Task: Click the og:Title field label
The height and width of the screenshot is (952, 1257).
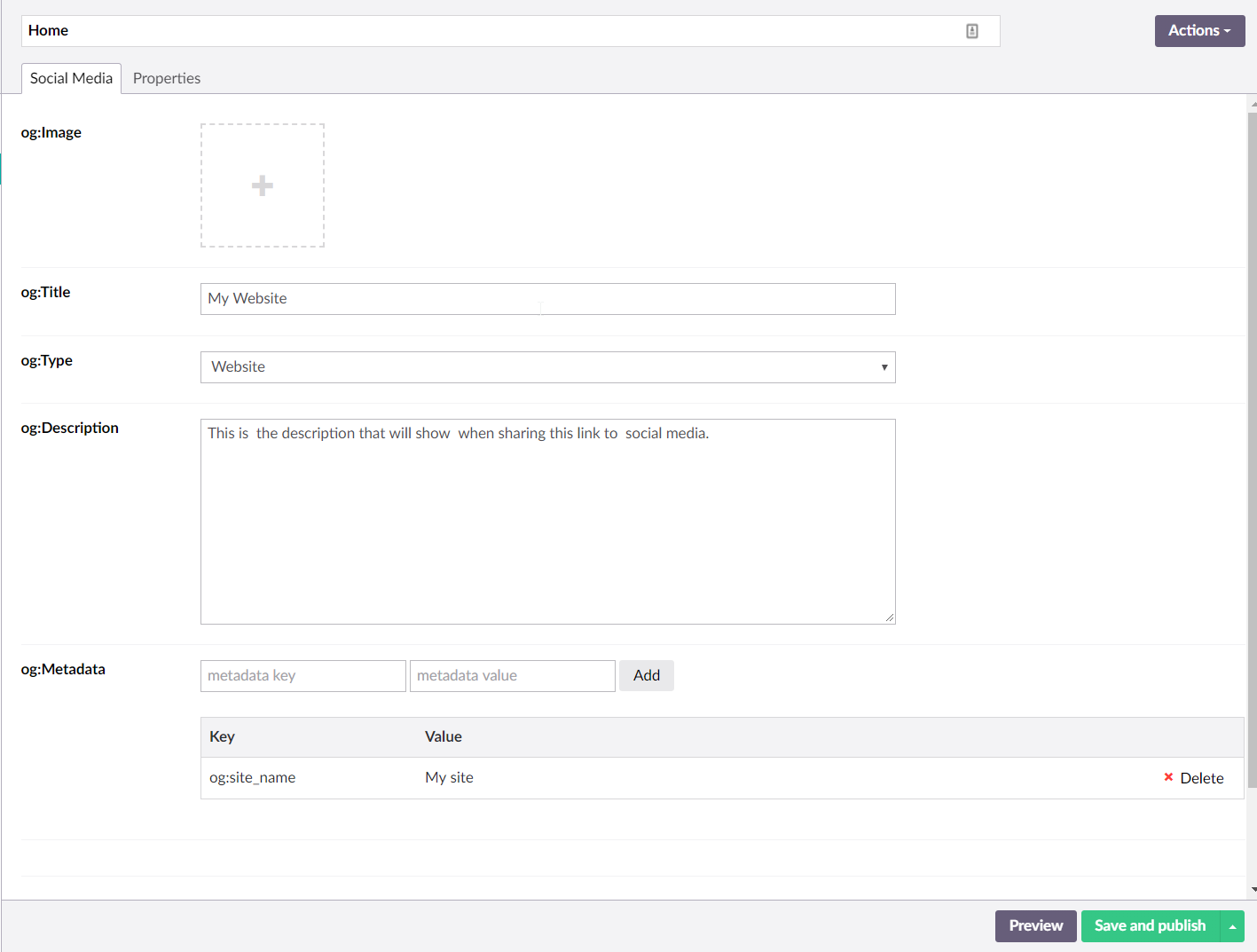Action: pyautogui.click(x=46, y=293)
